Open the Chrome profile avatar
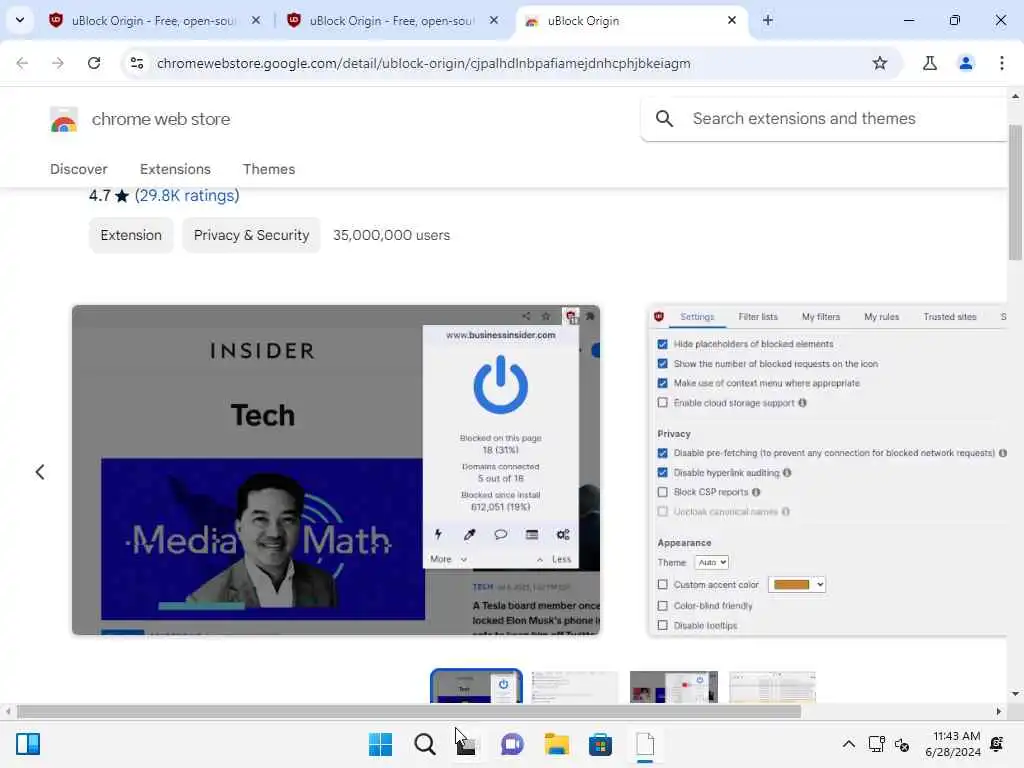1024x768 pixels. click(x=966, y=63)
